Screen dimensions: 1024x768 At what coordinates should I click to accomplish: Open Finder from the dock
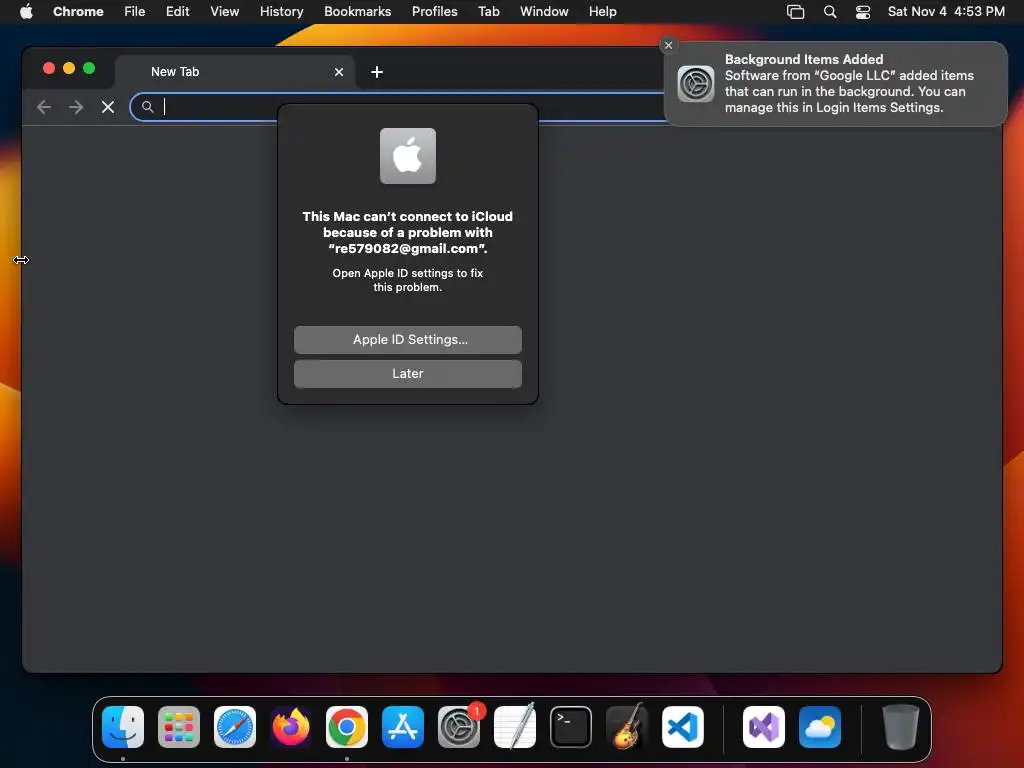pyautogui.click(x=123, y=727)
